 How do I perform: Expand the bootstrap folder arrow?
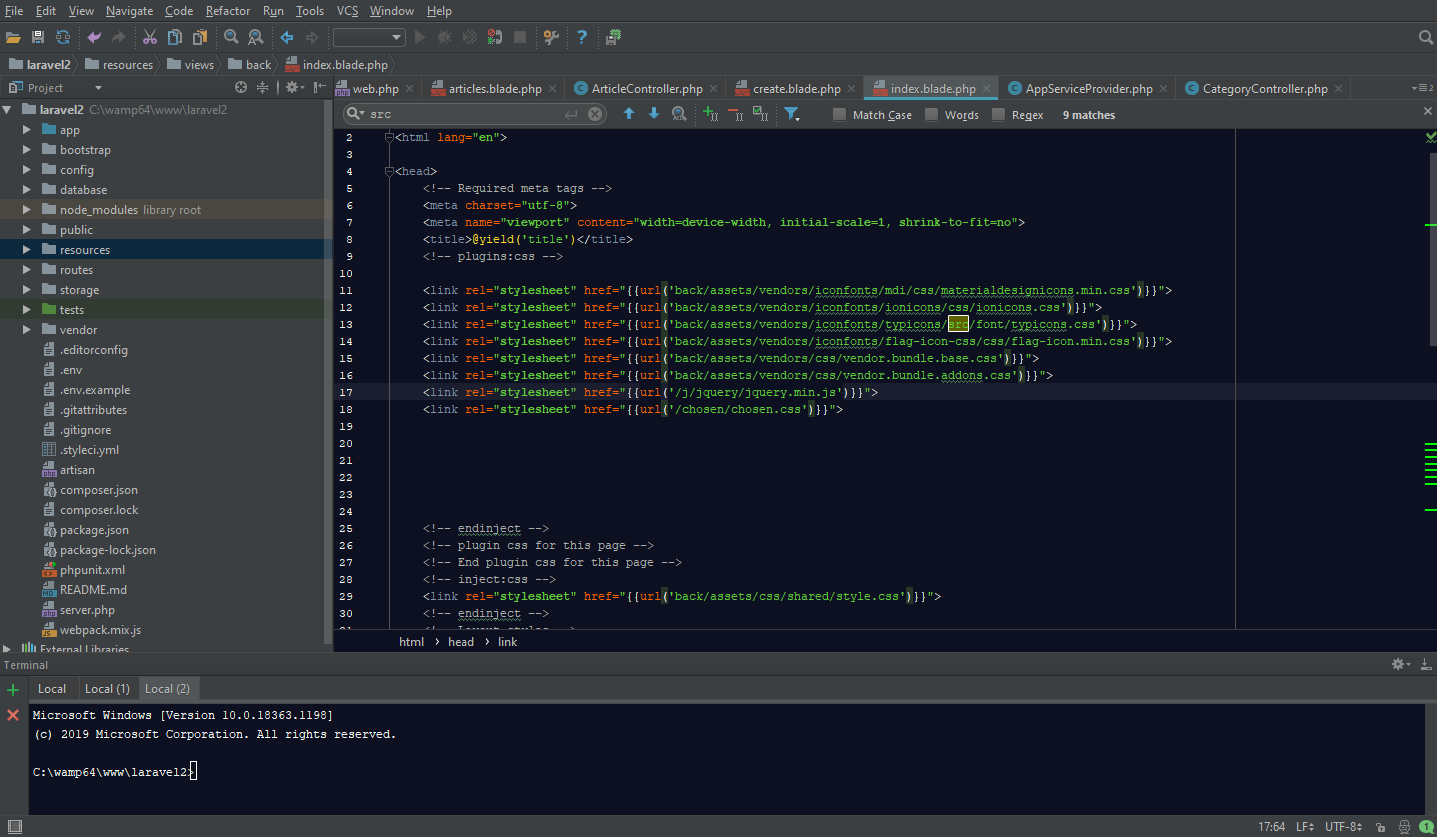[x=27, y=150]
